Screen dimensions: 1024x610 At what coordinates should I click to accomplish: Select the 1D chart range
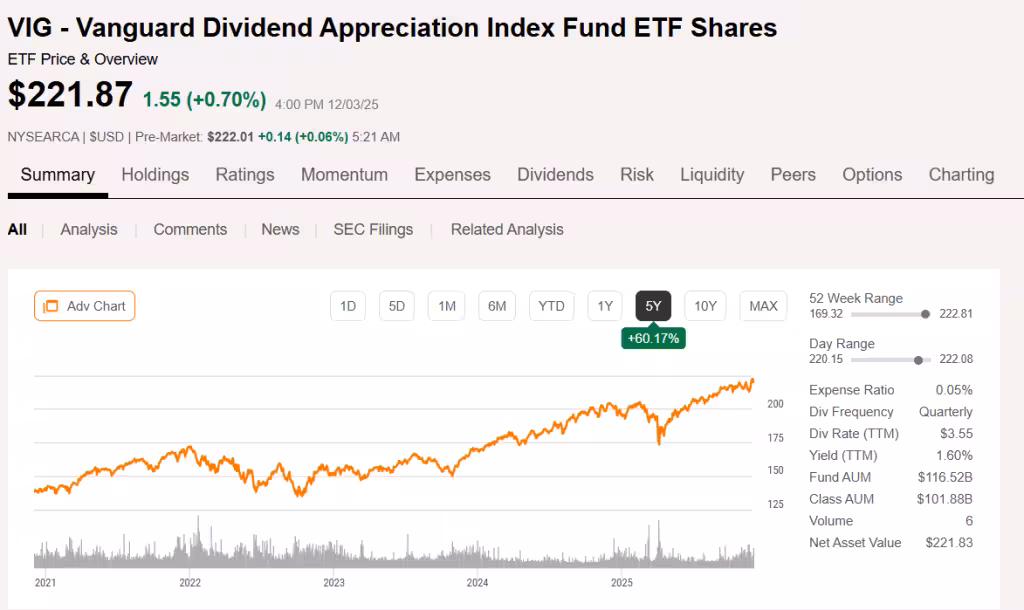tap(348, 306)
